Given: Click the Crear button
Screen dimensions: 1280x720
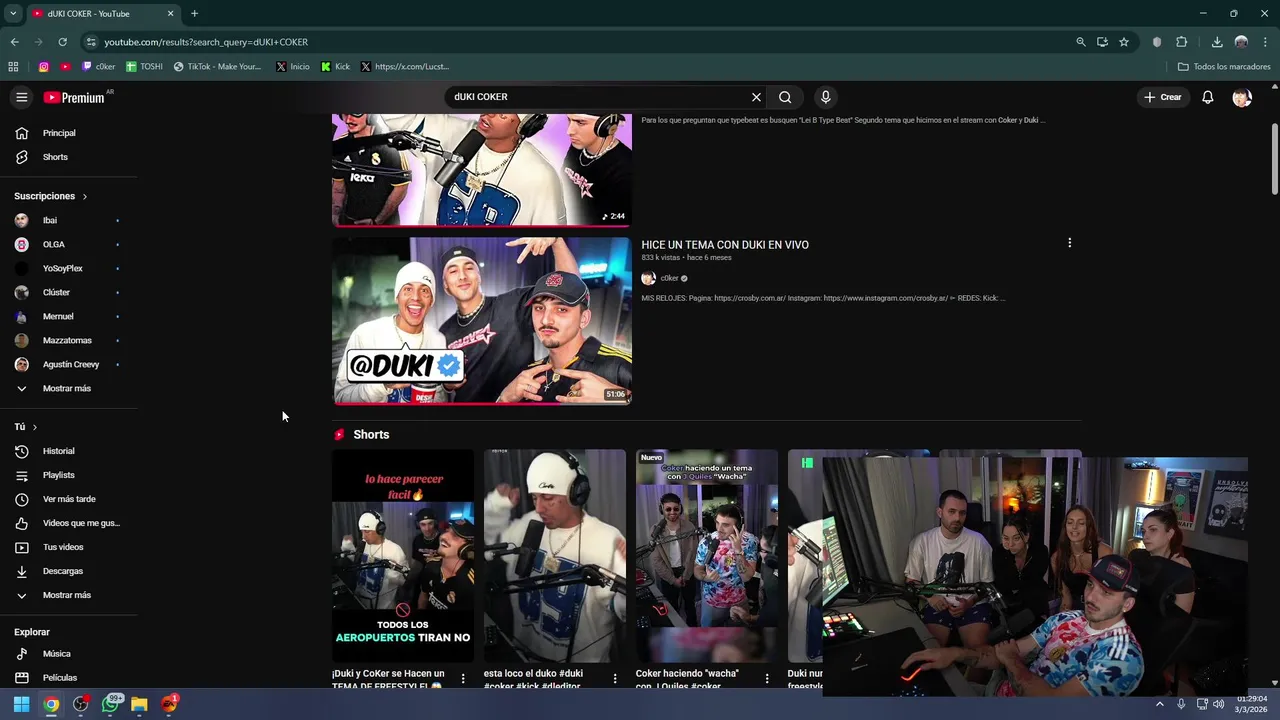Looking at the screenshot, I should pyautogui.click(x=1163, y=97).
